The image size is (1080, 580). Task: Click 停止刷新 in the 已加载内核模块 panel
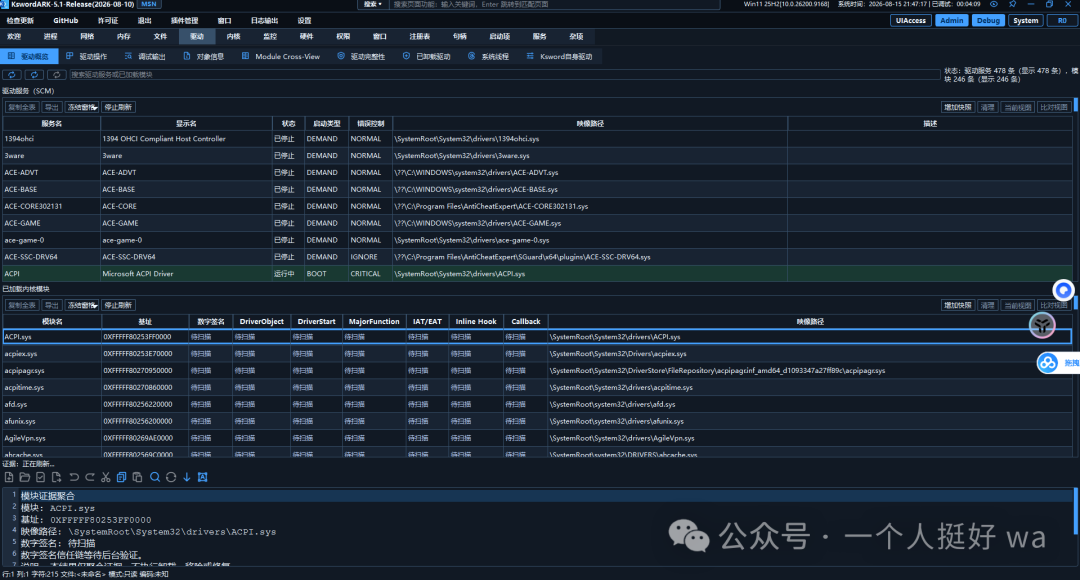pos(118,305)
